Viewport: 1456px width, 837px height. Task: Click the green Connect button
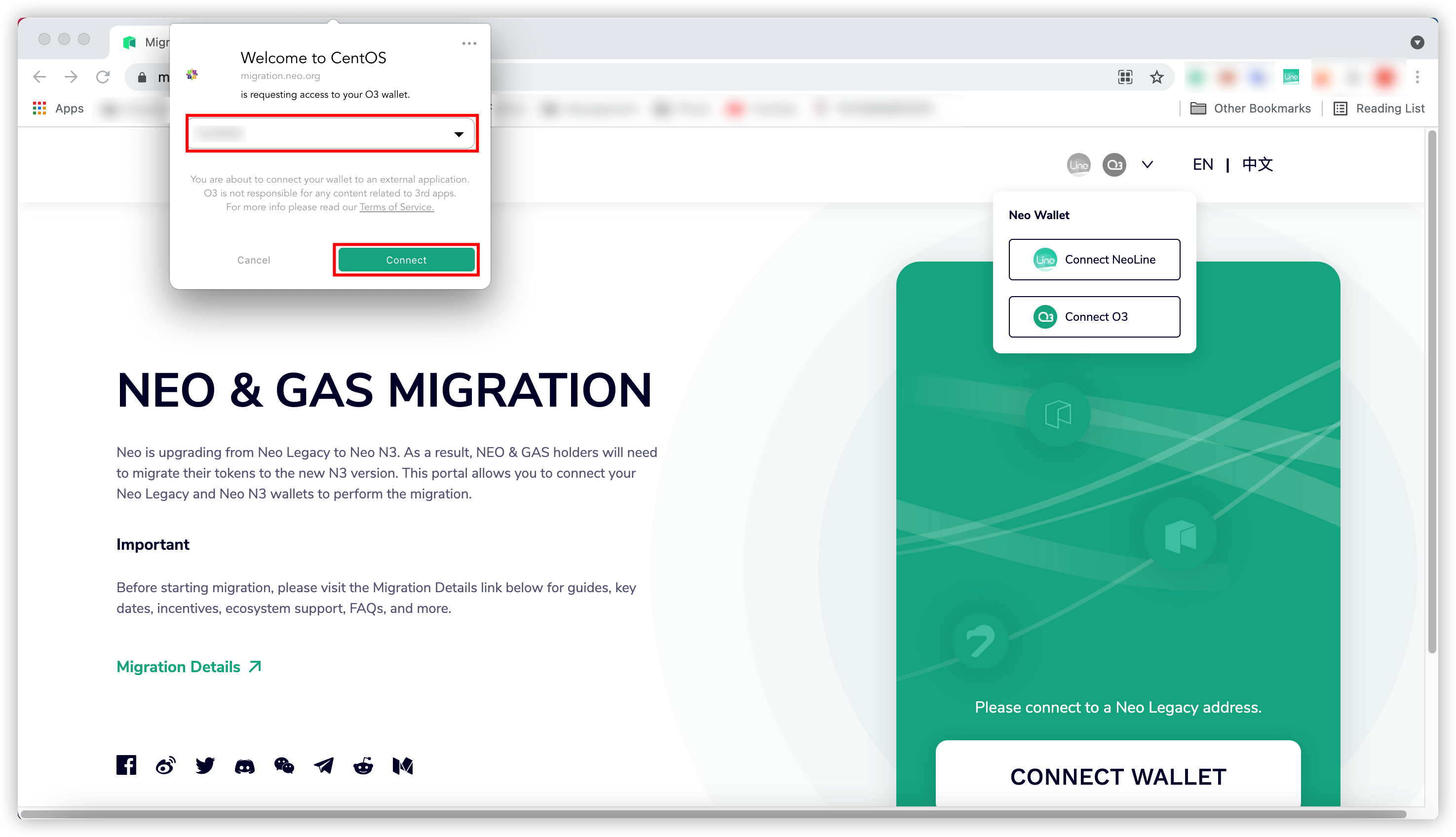coord(406,260)
